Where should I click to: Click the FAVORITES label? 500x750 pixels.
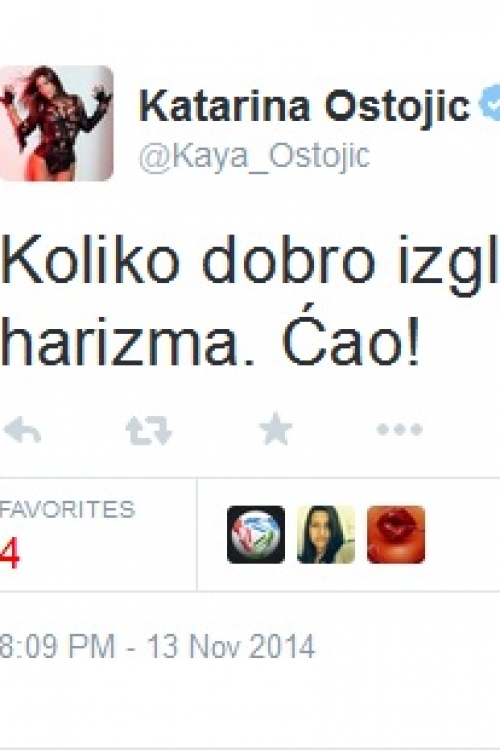tap(67, 509)
